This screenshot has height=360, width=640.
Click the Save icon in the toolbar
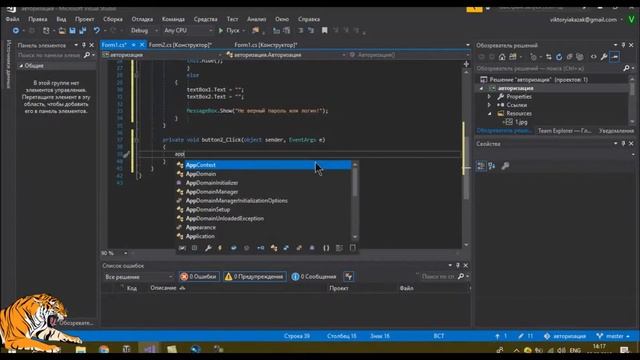coord(72,31)
